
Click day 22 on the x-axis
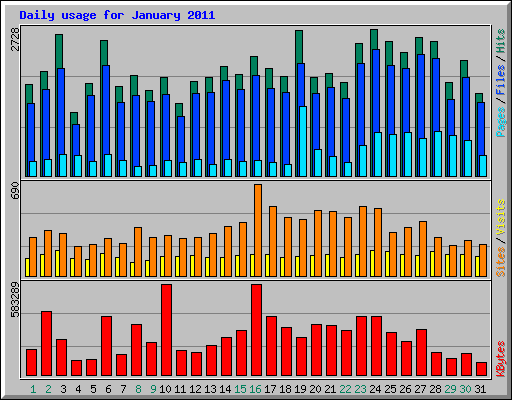point(345,389)
